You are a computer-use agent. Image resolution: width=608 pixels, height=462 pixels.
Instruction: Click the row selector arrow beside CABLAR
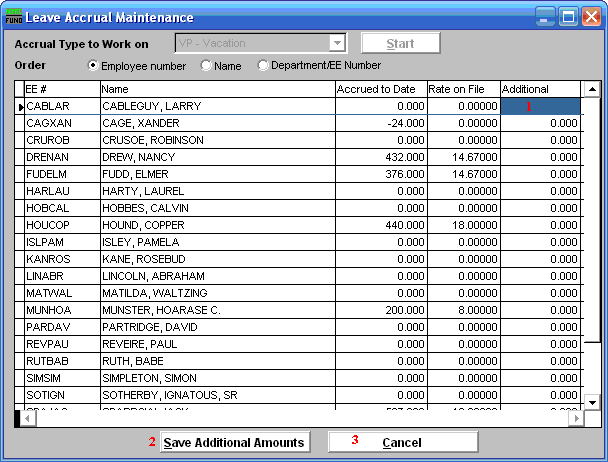pyautogui.click(x=20, y=106)
